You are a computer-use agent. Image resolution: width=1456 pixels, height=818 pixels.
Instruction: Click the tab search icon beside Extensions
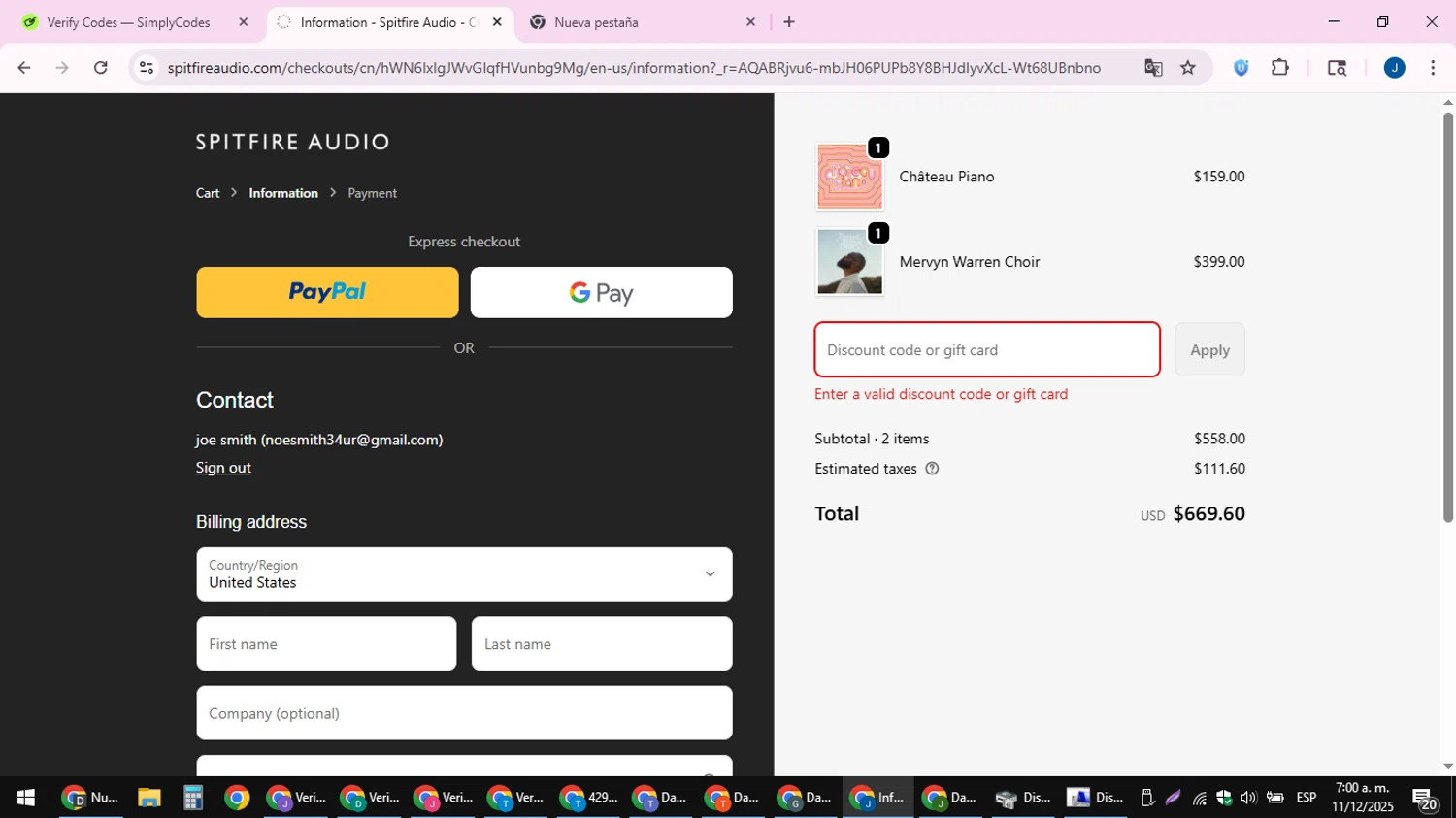tap(1337, 68)
